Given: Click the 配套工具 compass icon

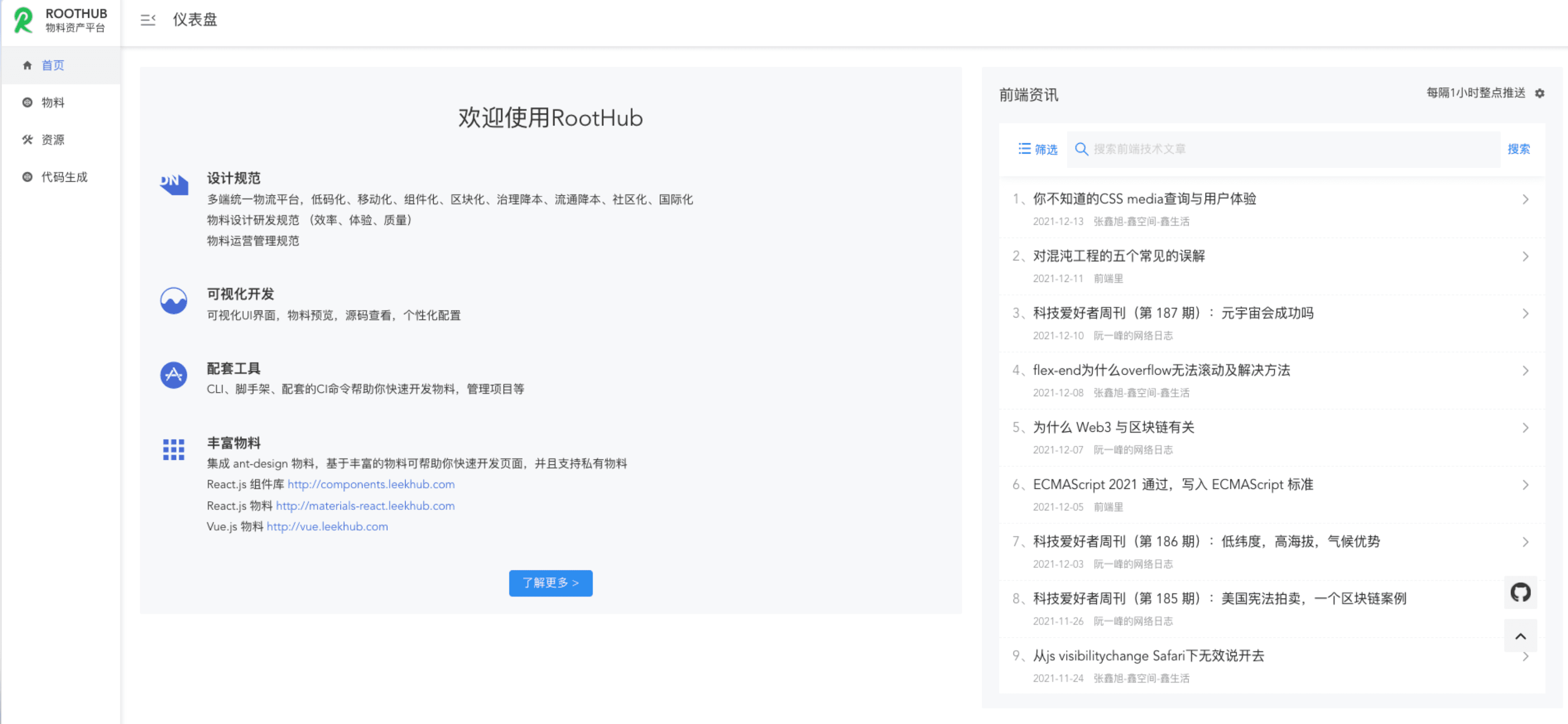Looking at the screenshot, I should click(173, 375).
